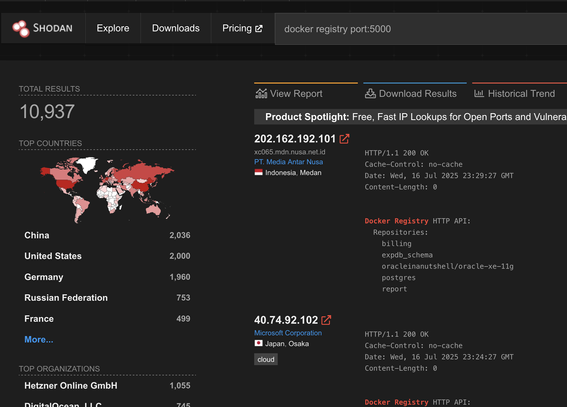Filter results by United States
The image size is (567, 407).
[x=53, y=256]
